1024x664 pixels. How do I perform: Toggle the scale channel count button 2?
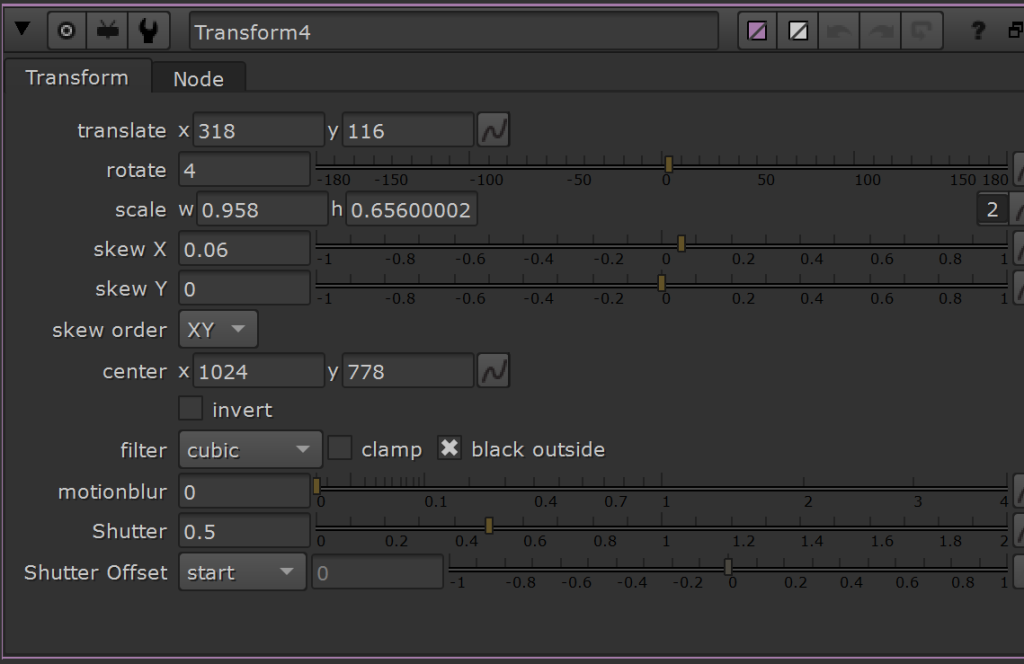click(992, 210)
